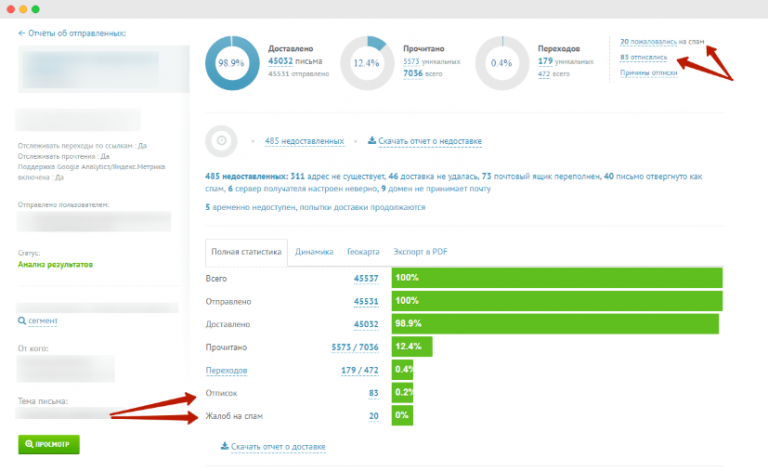This screenshot has width=768, height=471.
Task: Click the '311 адрес не существует' text
Action: coord(338,176)
